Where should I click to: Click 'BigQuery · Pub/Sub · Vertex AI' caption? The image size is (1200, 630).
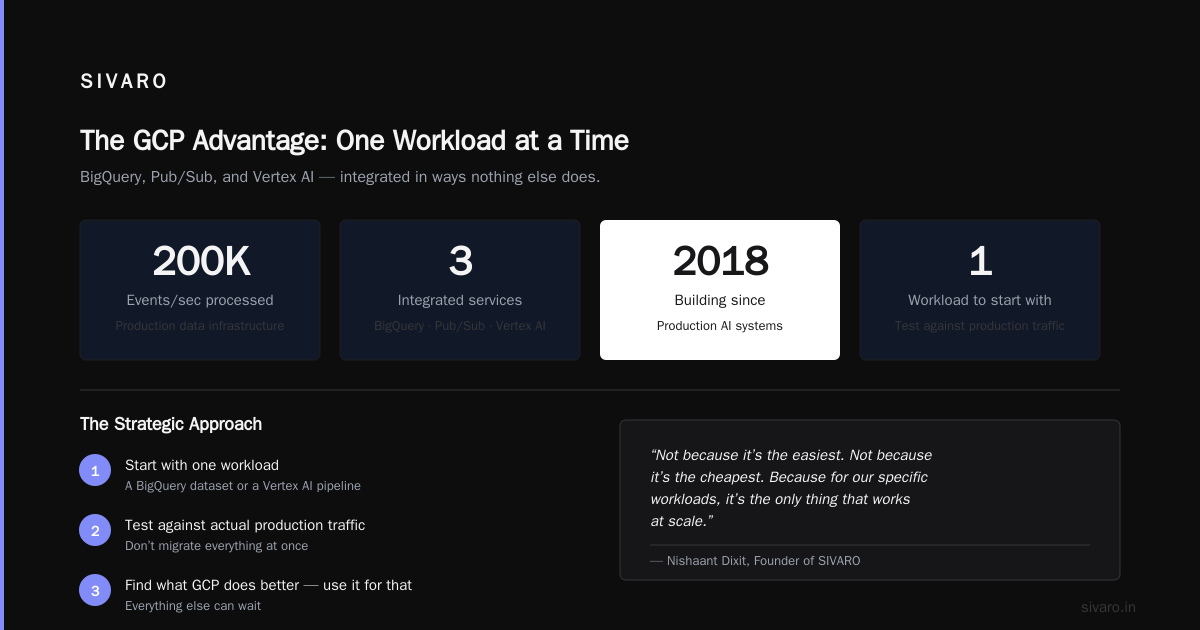click(460, 326)
